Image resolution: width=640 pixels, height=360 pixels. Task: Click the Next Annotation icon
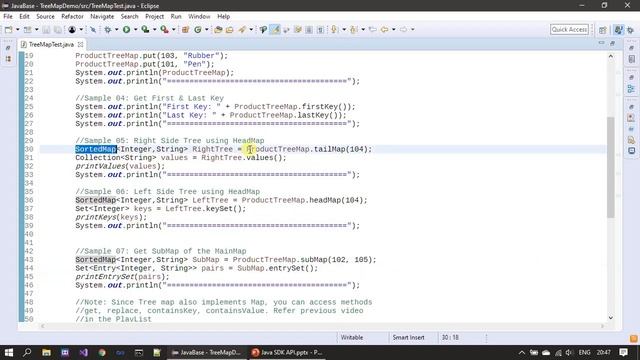click(x=335, y=30)
